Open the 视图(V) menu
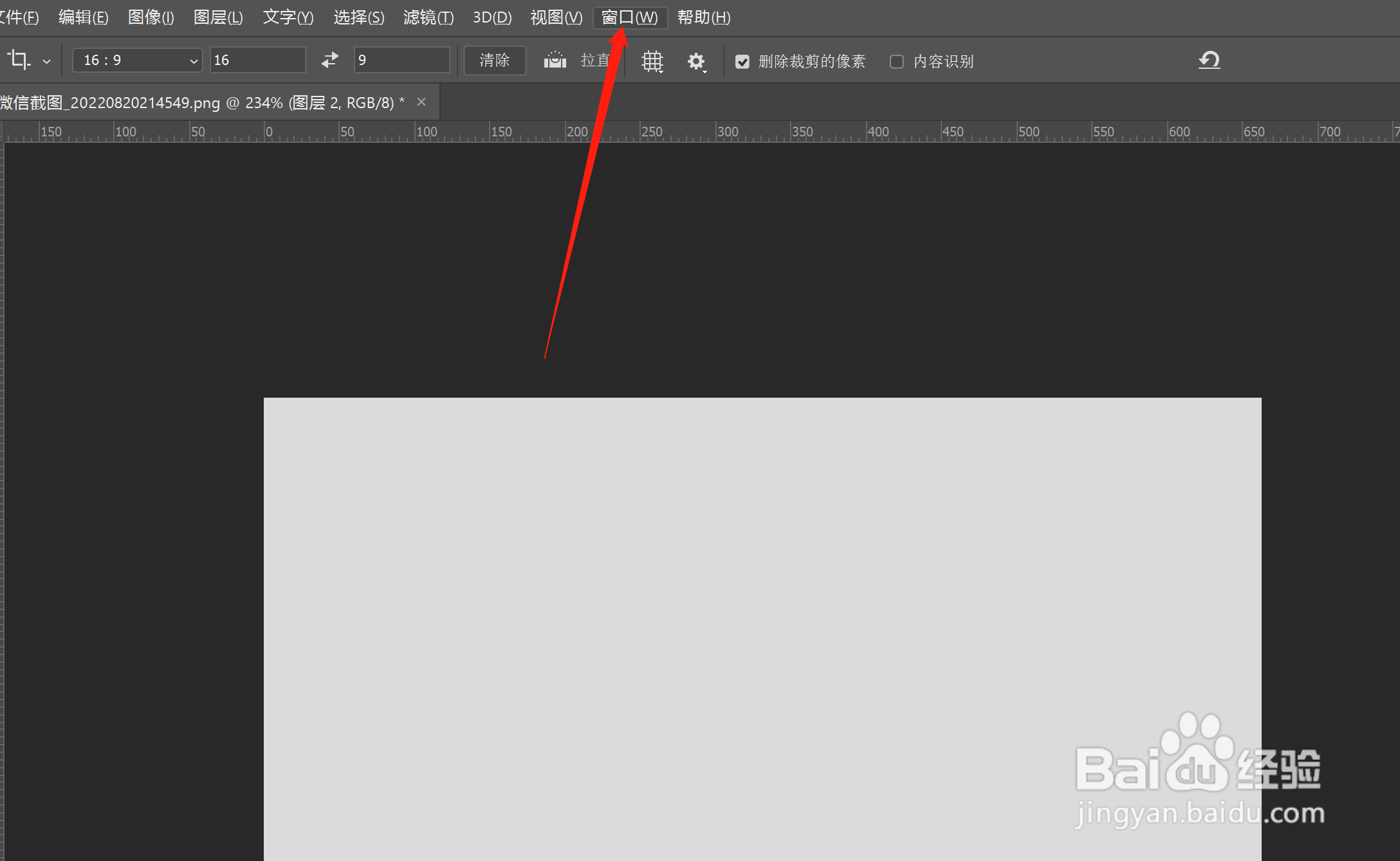This screenshot has height=861, width=1400. pos(557,17)
